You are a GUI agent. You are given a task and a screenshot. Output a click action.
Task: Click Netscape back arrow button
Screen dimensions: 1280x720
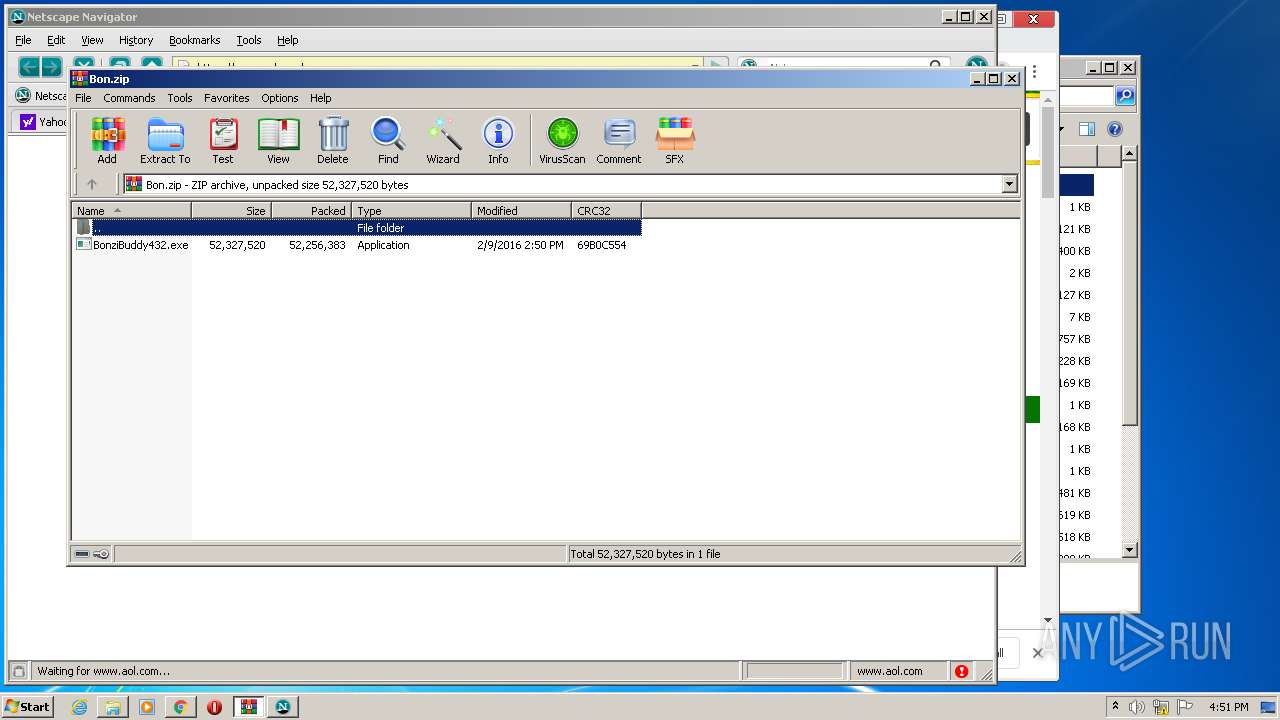click(x=29, y=67)
